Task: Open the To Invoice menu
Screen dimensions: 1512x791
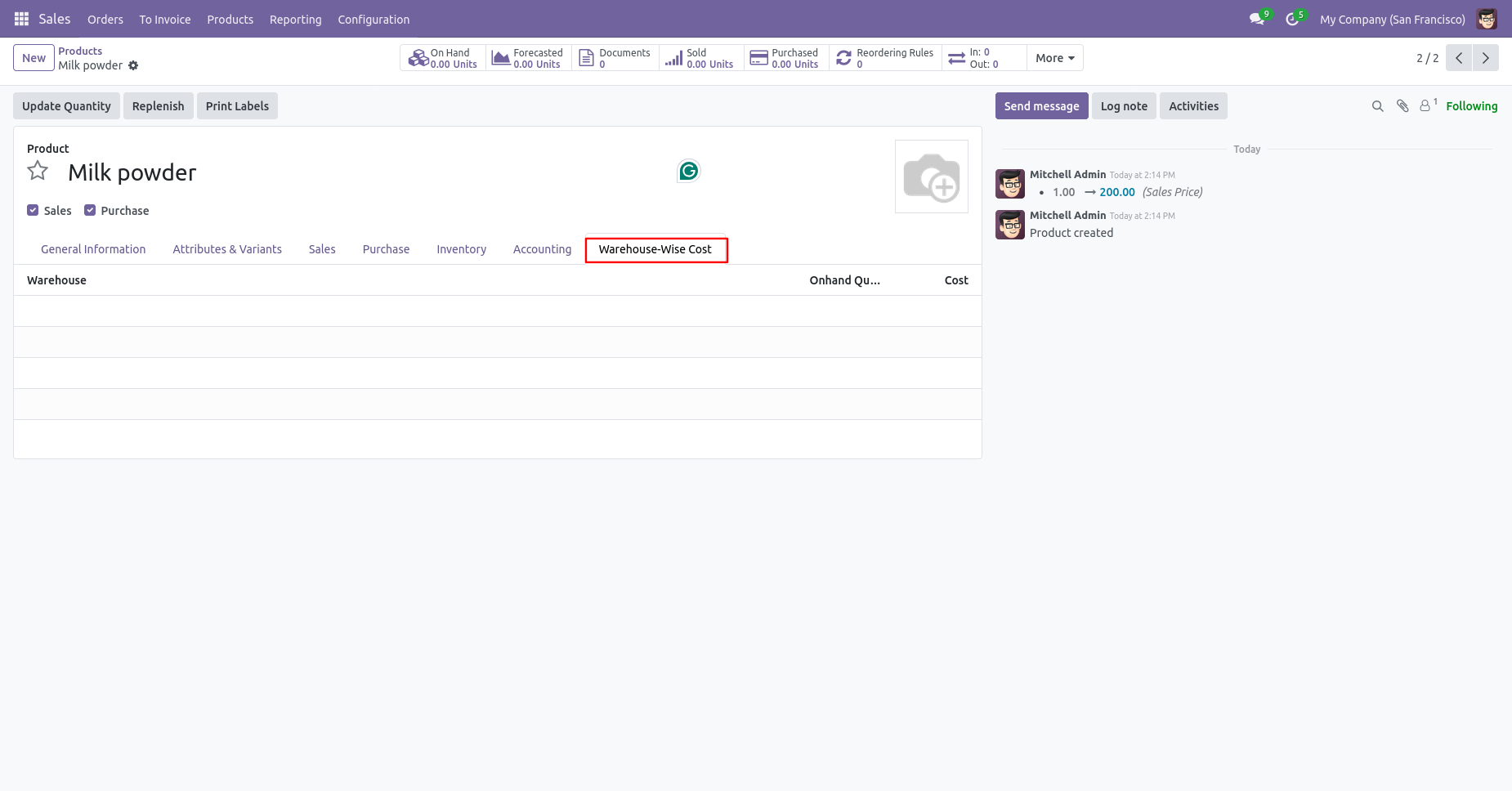Action: (165, 19)
